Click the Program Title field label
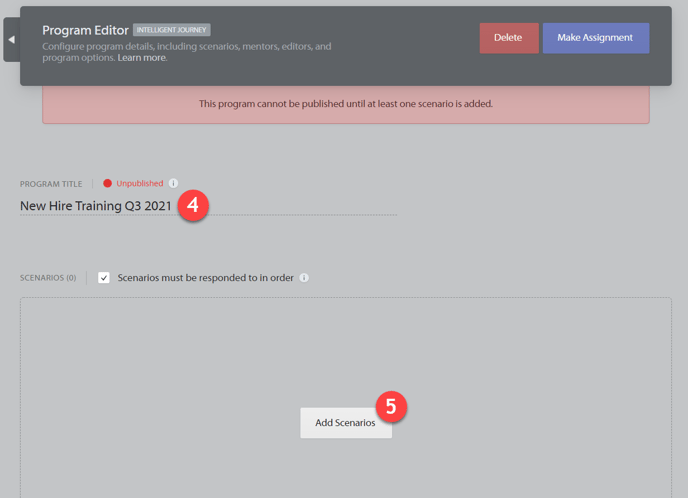This screenshot has height=498, width=688. 51,184
